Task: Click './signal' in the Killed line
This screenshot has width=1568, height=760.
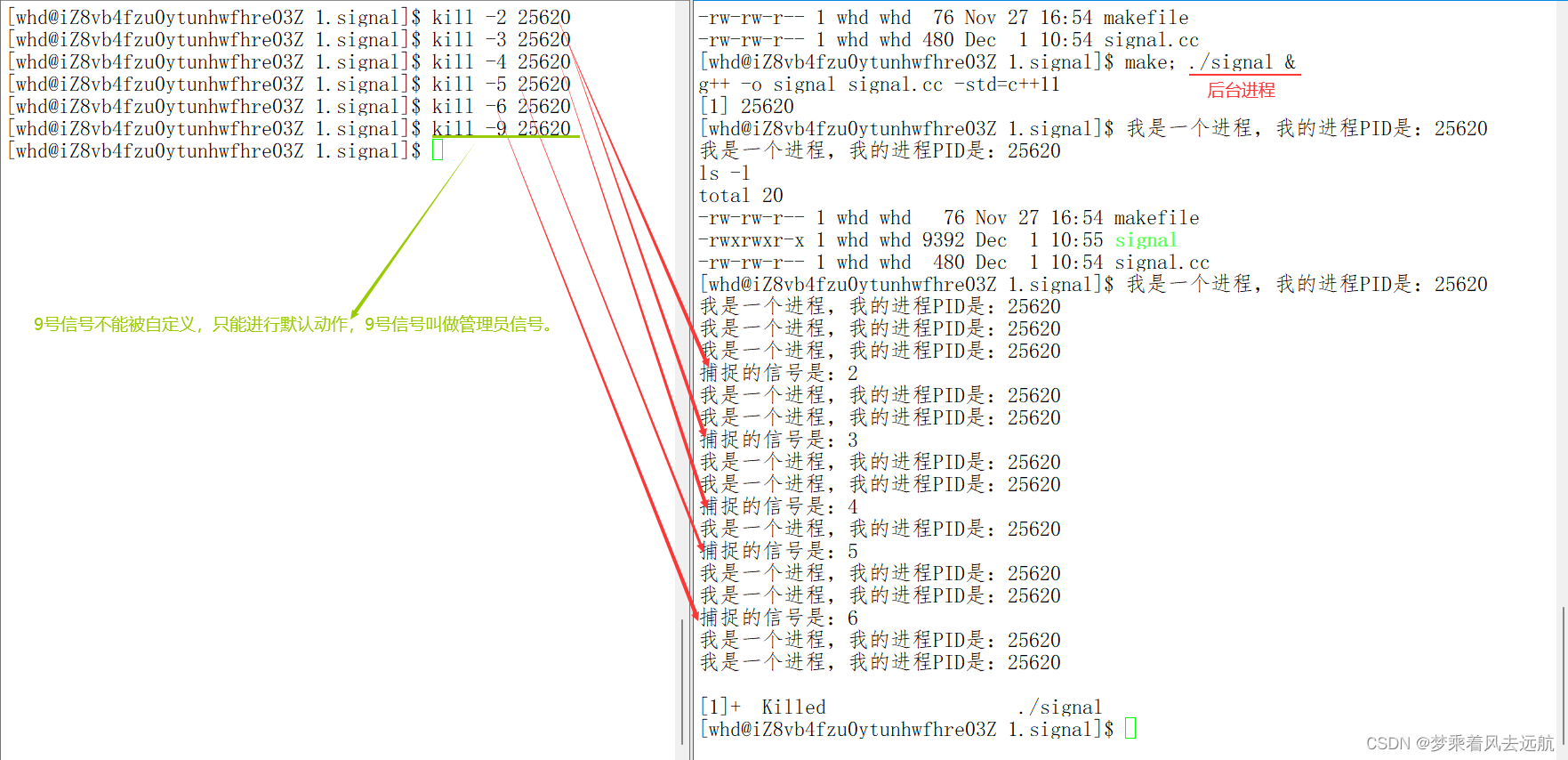Action: pos(1059,707)
